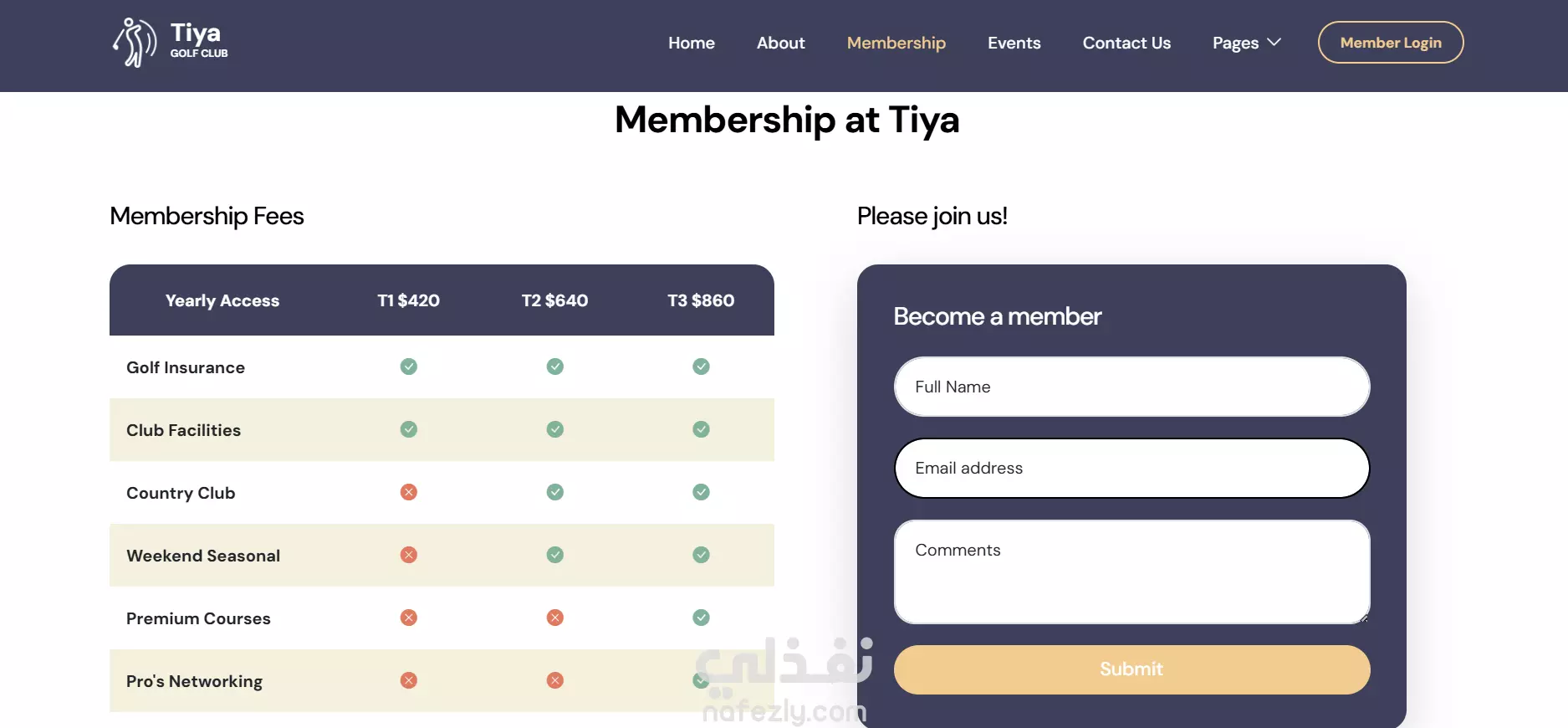Click the chevron arrow beside Pages
1568x728 pixels.
coord(1274,42)
